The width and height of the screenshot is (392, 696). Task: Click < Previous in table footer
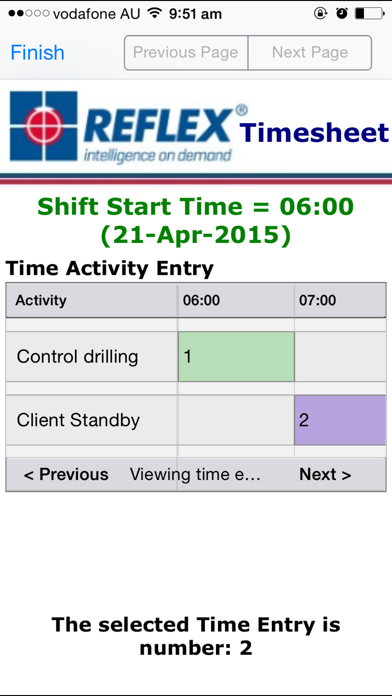[x=66, y=475]
